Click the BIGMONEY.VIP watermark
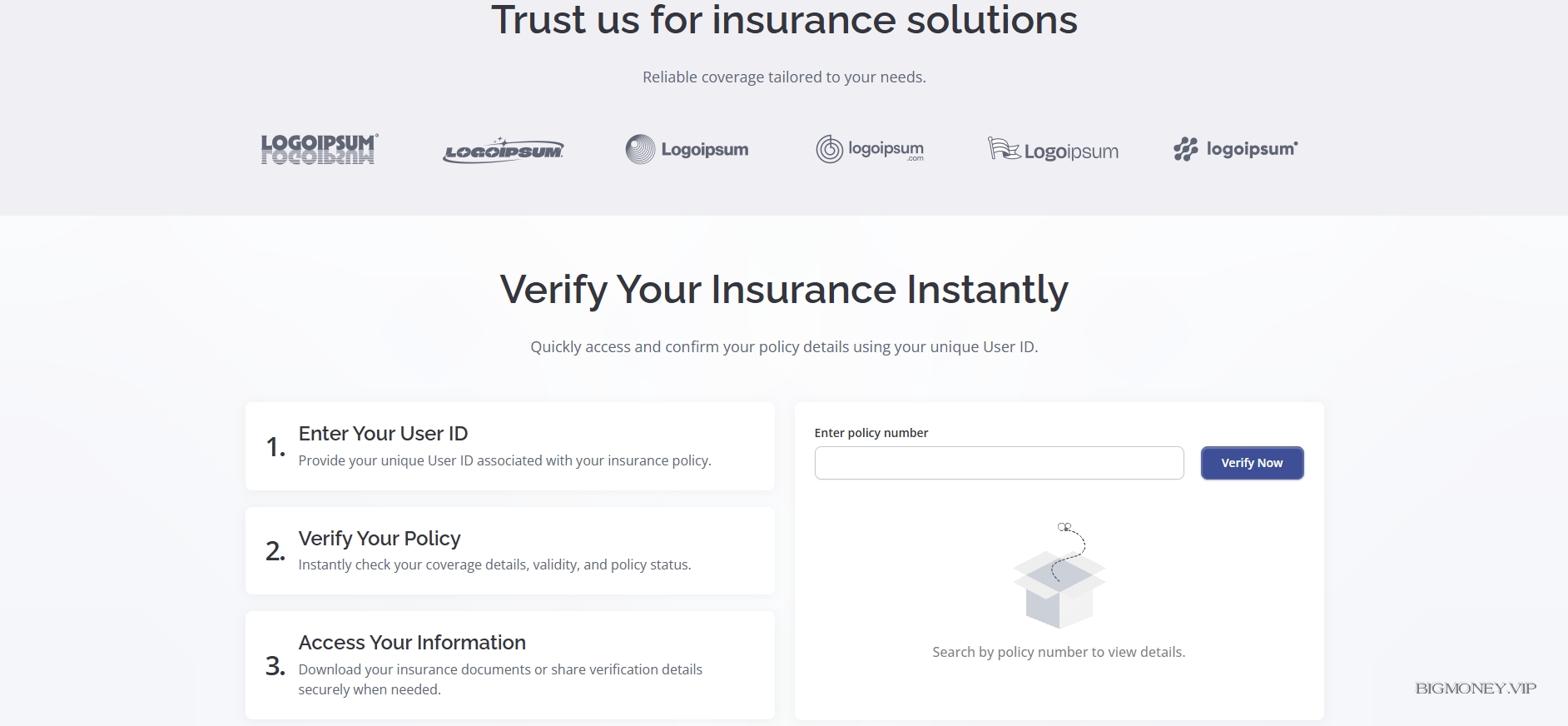This screenshot has height=726, width=1568. pos(1475,689)
